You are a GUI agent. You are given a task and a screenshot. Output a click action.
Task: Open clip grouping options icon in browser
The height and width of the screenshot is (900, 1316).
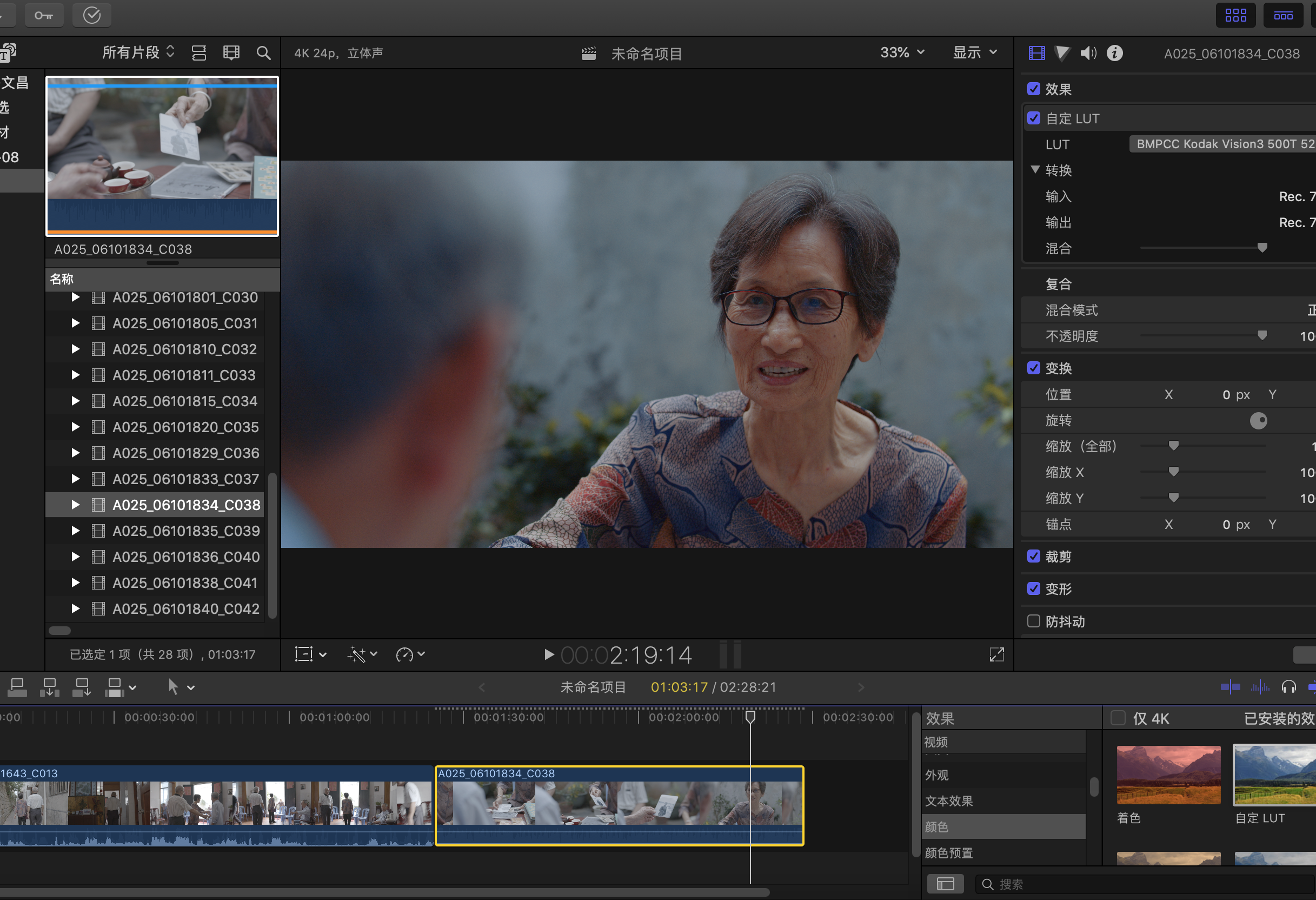[199, 53]
